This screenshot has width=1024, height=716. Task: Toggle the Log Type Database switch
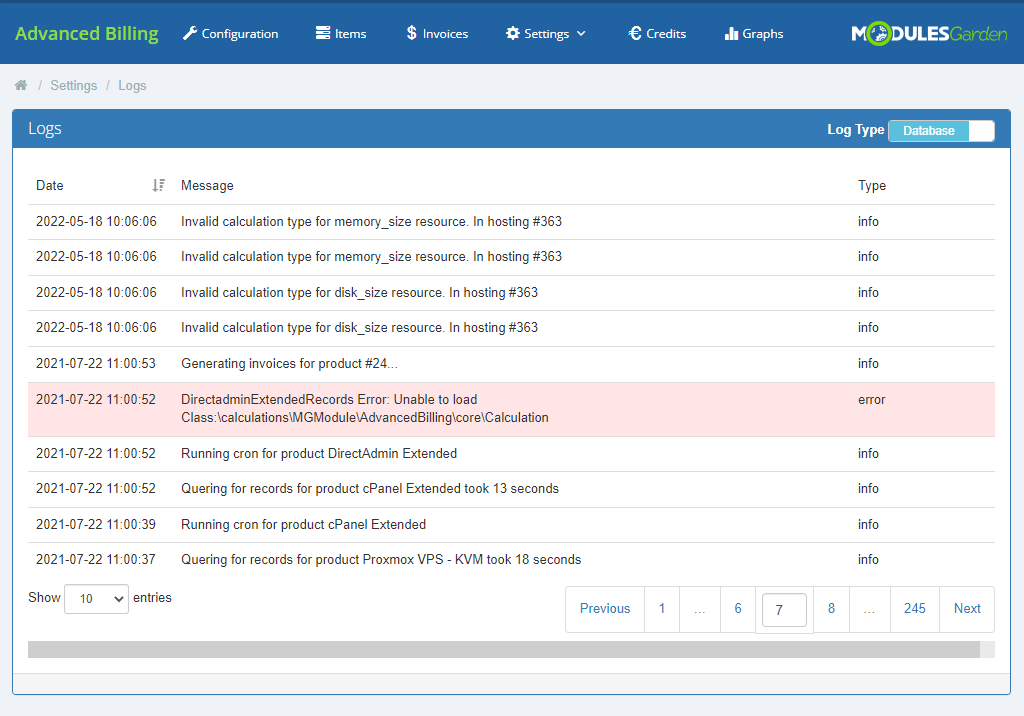(x=941, y=131)
